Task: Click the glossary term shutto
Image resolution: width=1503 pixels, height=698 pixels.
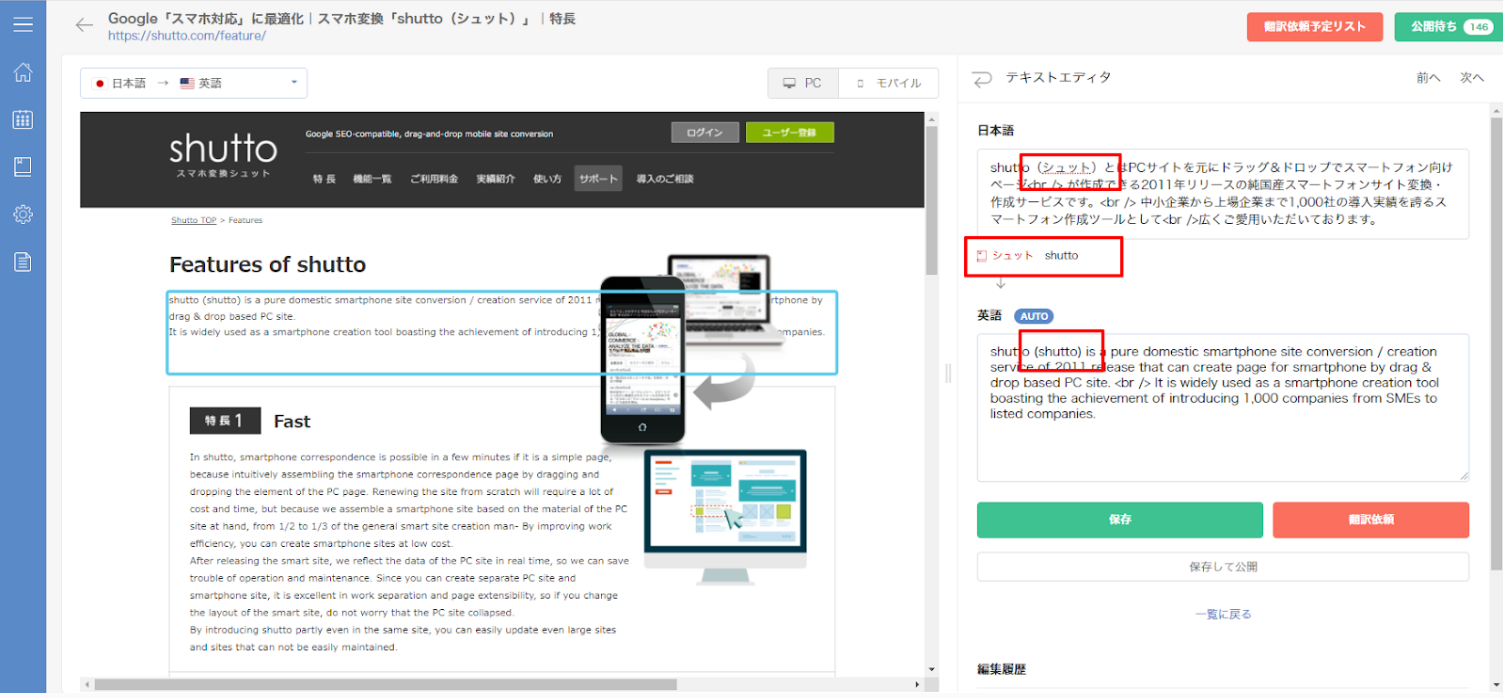Action: pos(1061,256)
